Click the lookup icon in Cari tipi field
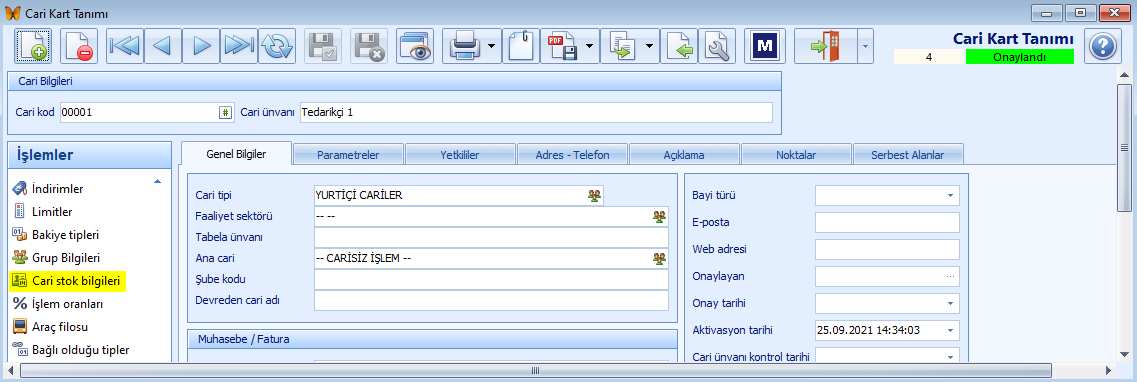 pyautogui.click(x=595, y=195)
